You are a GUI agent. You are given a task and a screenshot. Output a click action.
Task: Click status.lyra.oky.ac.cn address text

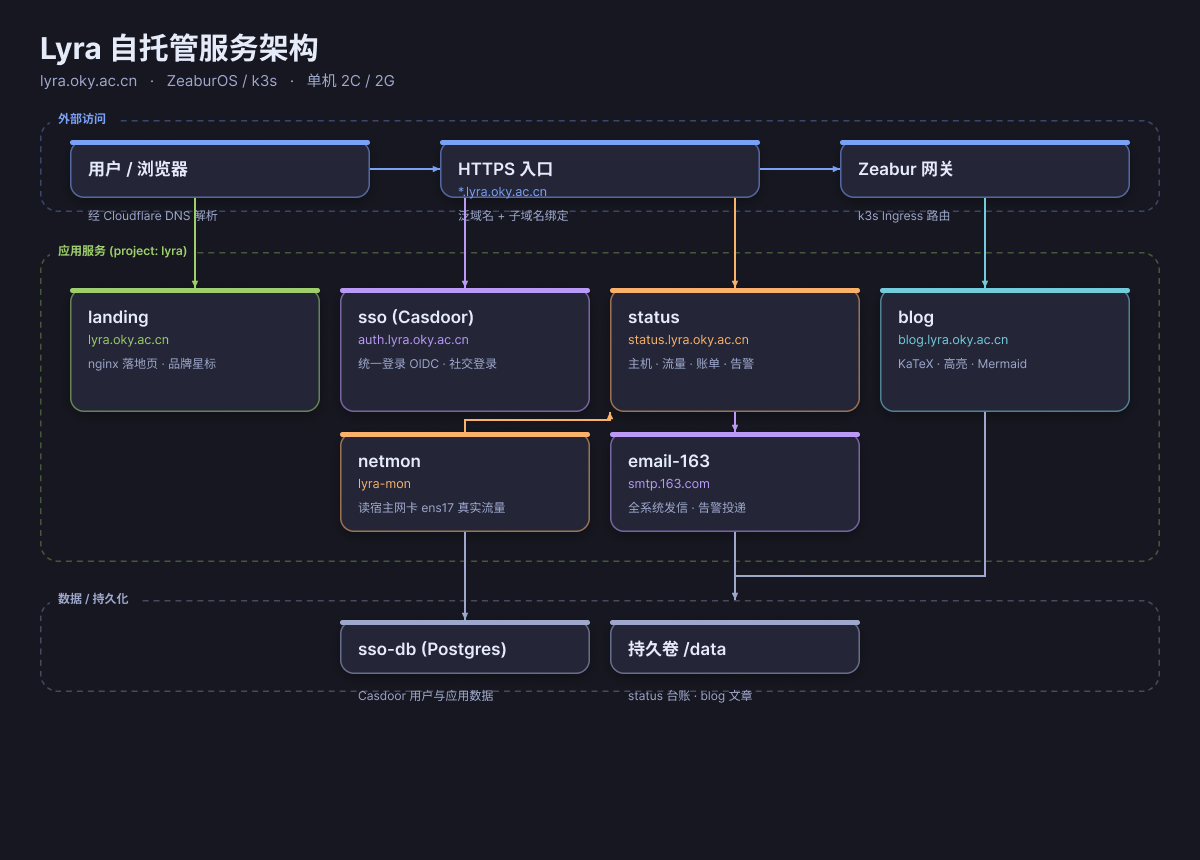pos(688,340)
